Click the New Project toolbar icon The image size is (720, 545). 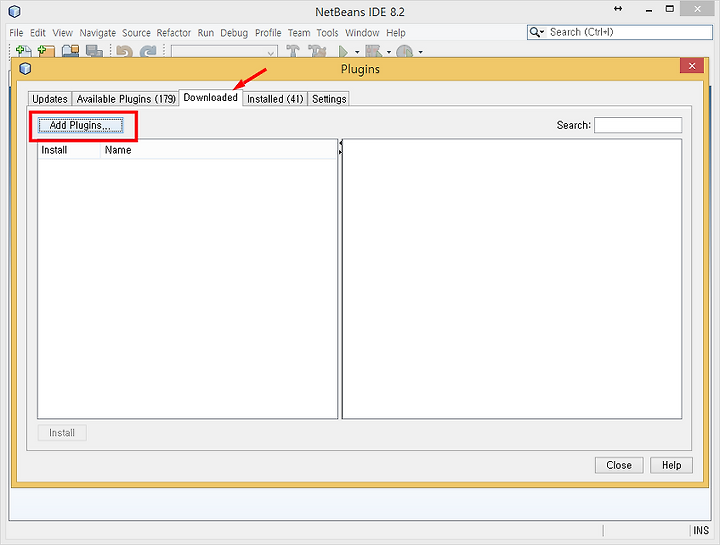click(x=46, y=51)
